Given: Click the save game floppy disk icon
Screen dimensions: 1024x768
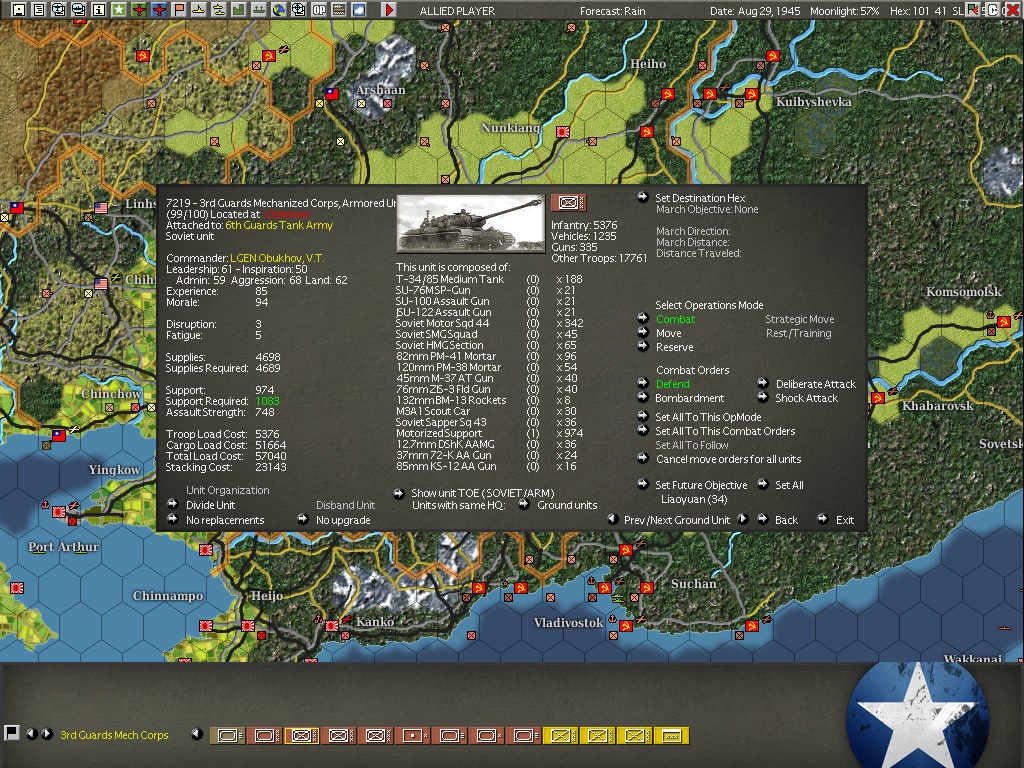Looking at the screenshot, I should point(19,10).
